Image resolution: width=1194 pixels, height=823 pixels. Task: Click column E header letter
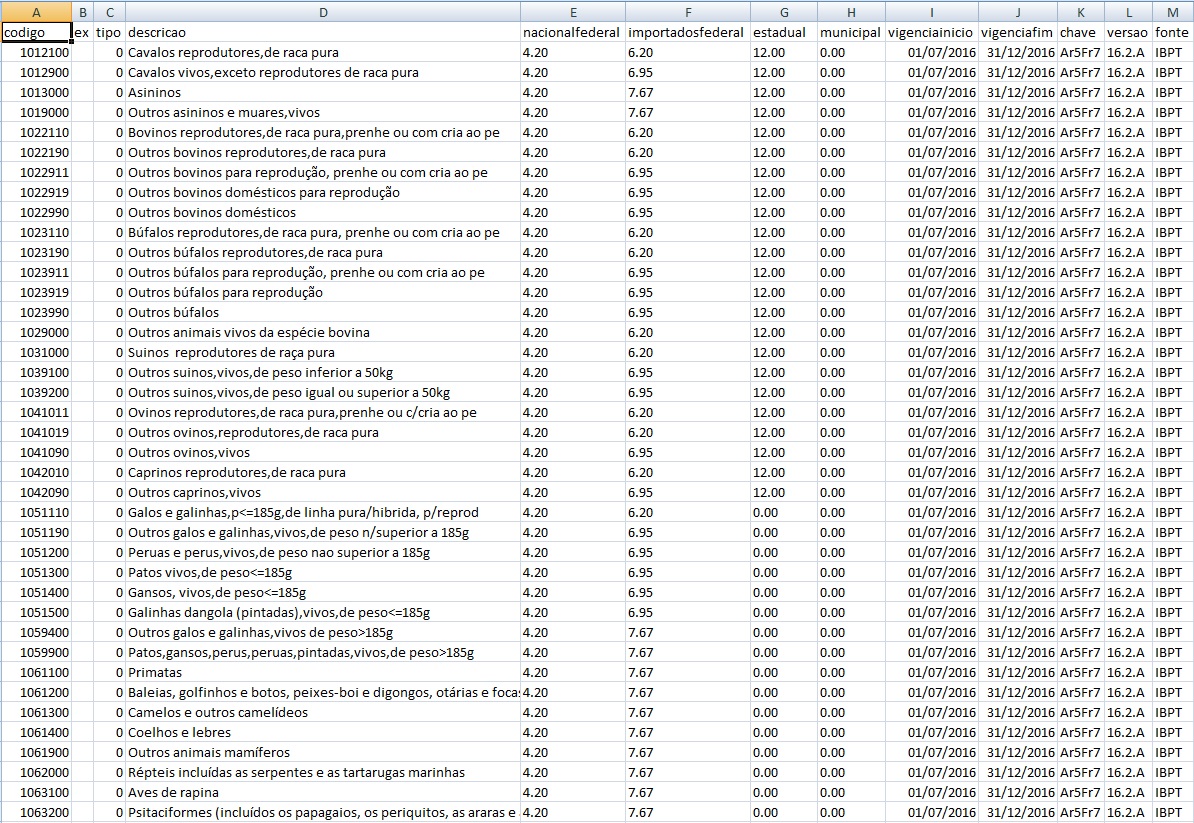point(572,12)
